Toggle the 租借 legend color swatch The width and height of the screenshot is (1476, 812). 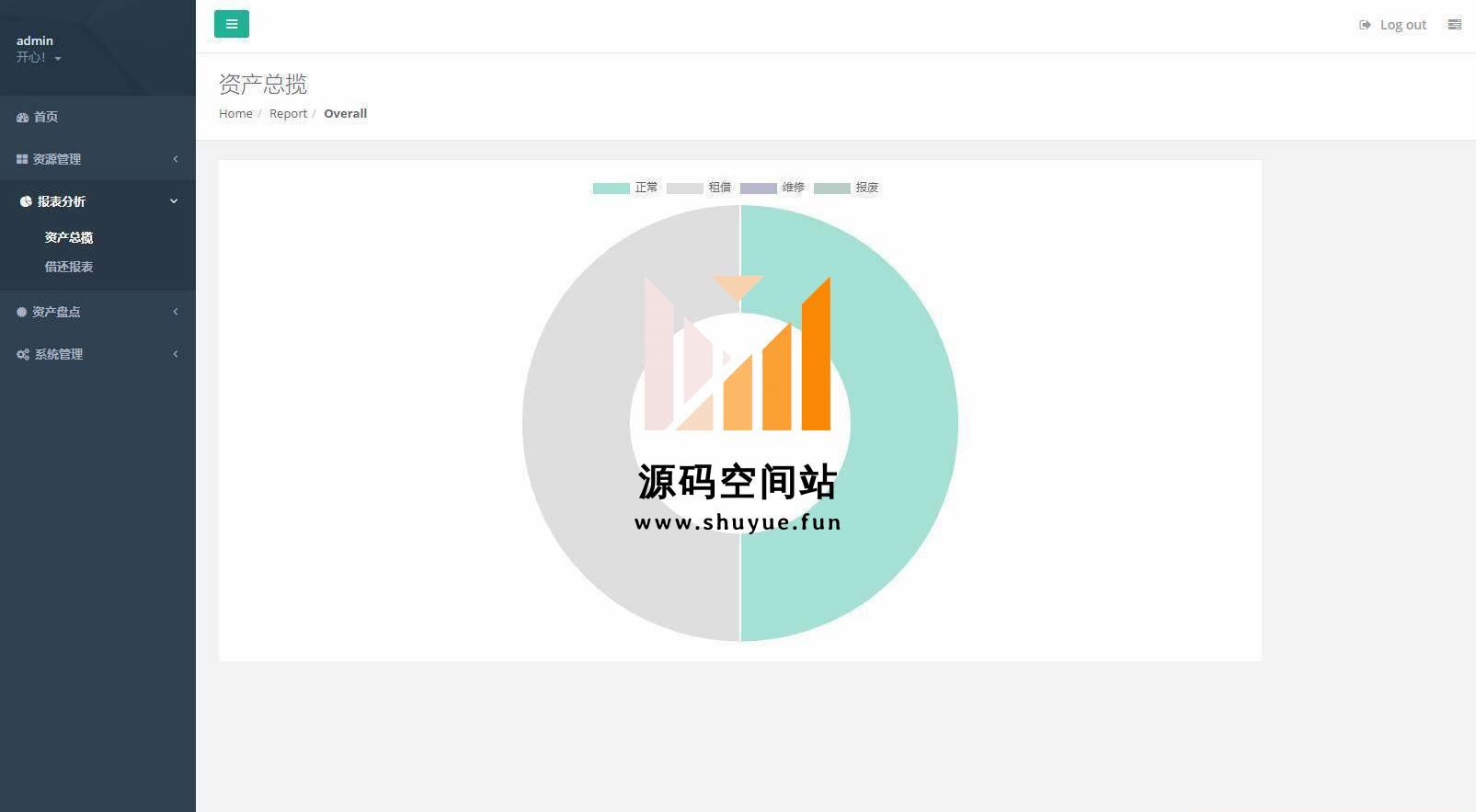[x=684, y=188]
